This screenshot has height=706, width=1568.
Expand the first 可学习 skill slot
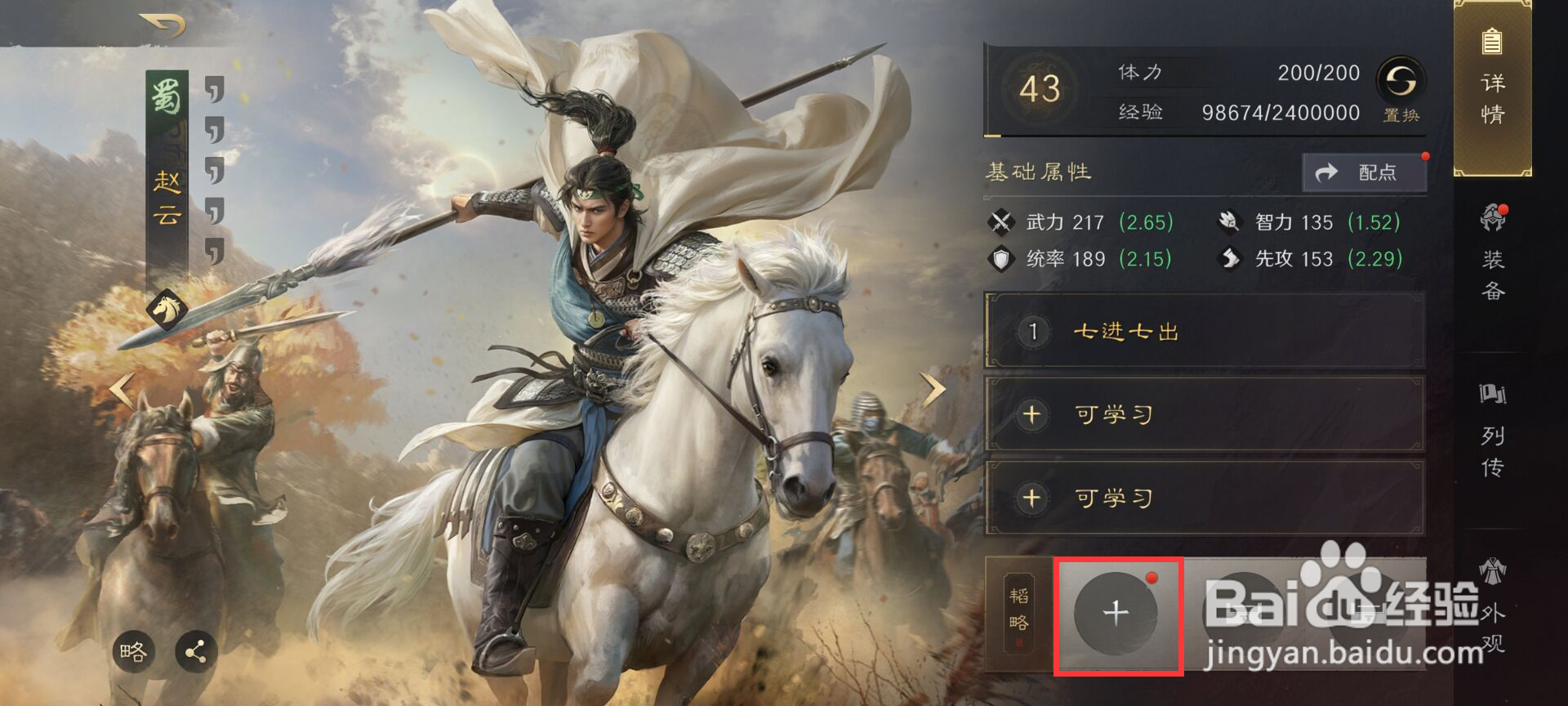click(x=1205, y=414)
